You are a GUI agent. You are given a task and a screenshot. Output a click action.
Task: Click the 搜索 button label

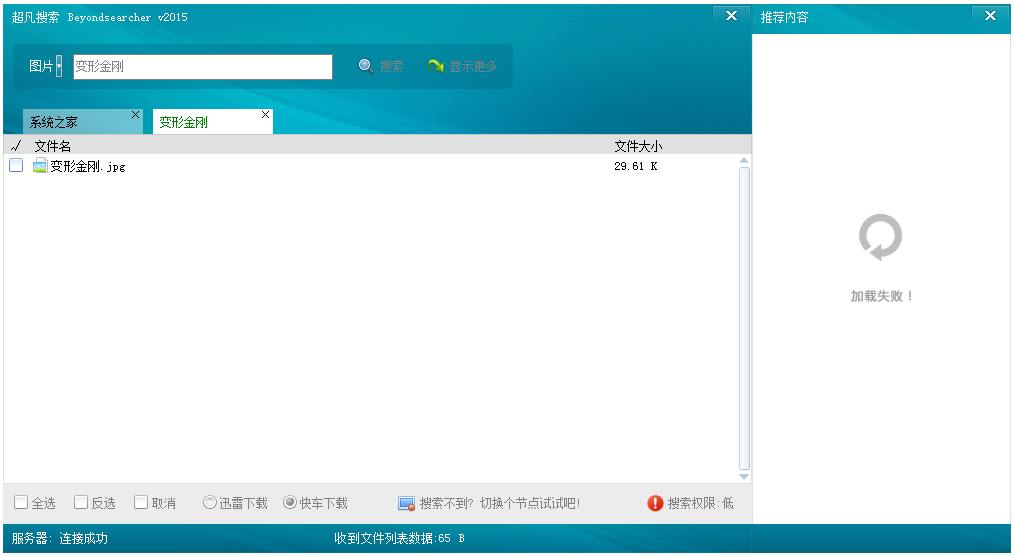pos(391,66)
